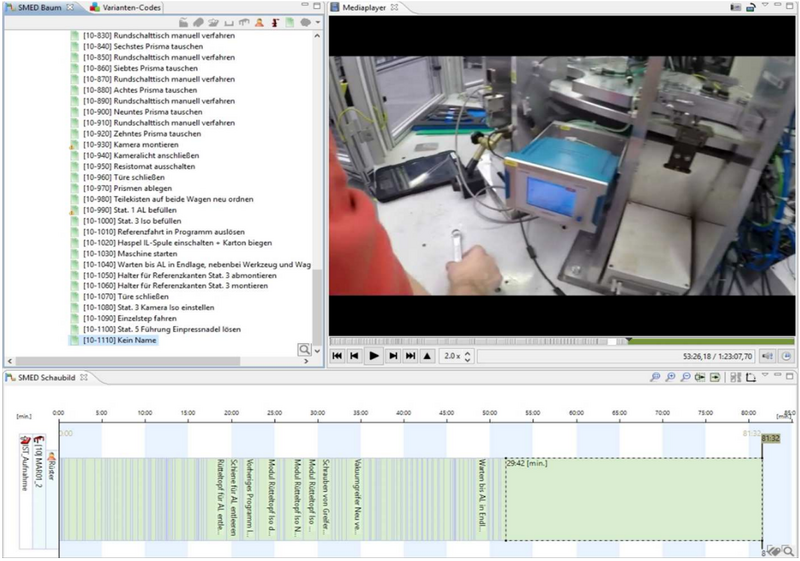This screenshot has height=561, width=800.
Task: Click the person icon in SMED Baum toolbar
Action: point(259,21)
